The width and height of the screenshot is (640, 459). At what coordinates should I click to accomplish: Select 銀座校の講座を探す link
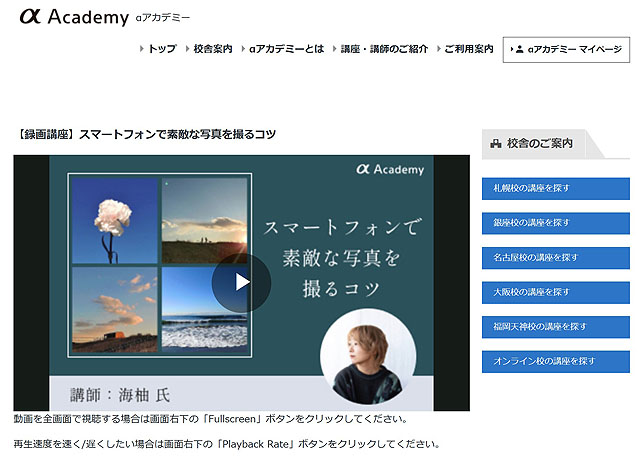click(x=555, y=222)
